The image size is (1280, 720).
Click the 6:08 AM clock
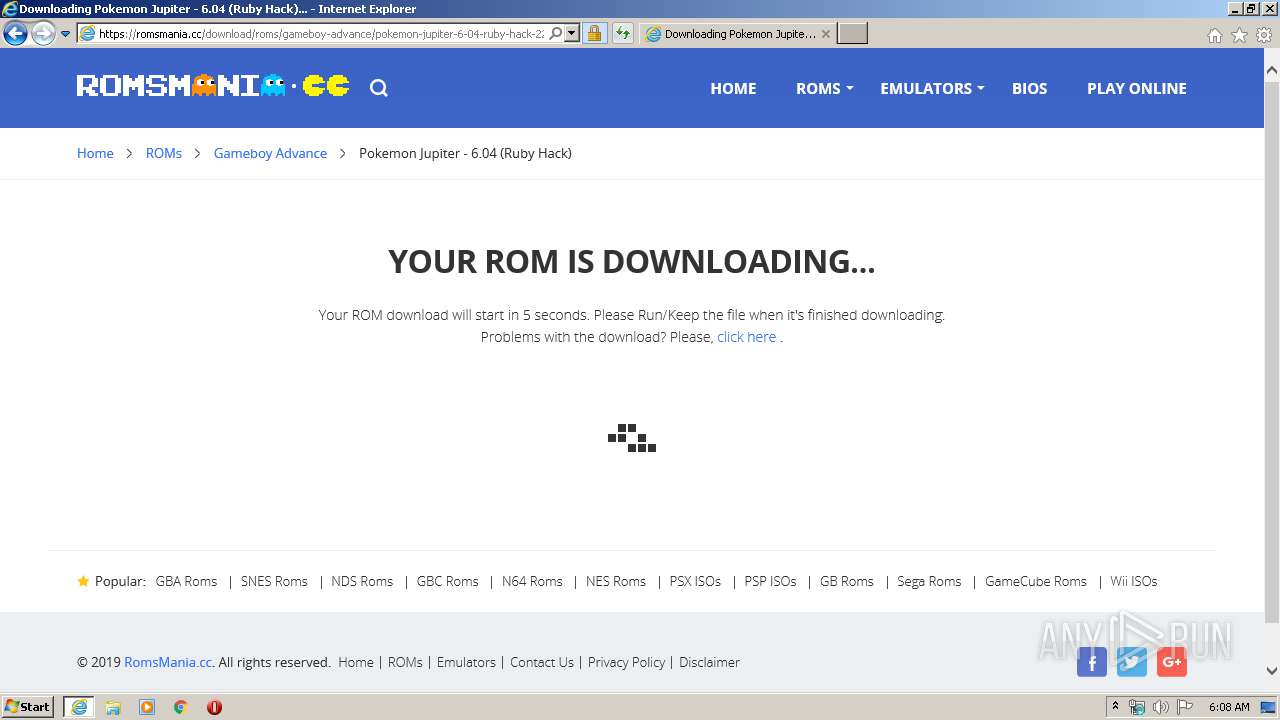(1229, 707)
